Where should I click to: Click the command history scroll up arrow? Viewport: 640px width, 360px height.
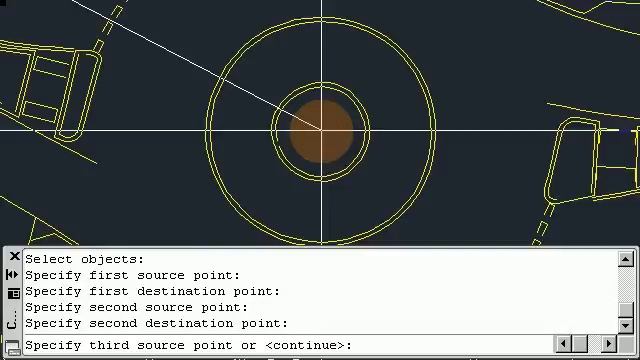click(x=626, y=259)
